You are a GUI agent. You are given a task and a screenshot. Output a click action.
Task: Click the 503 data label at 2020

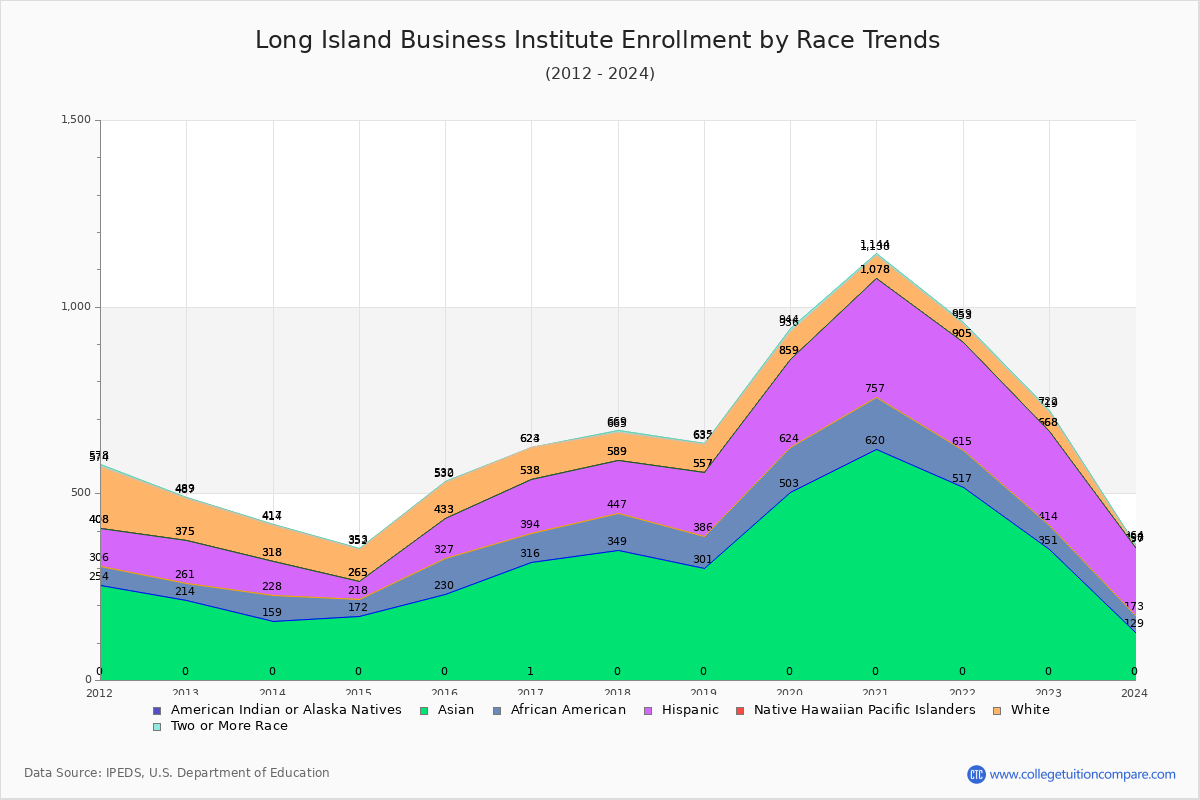tap(789, 483)
